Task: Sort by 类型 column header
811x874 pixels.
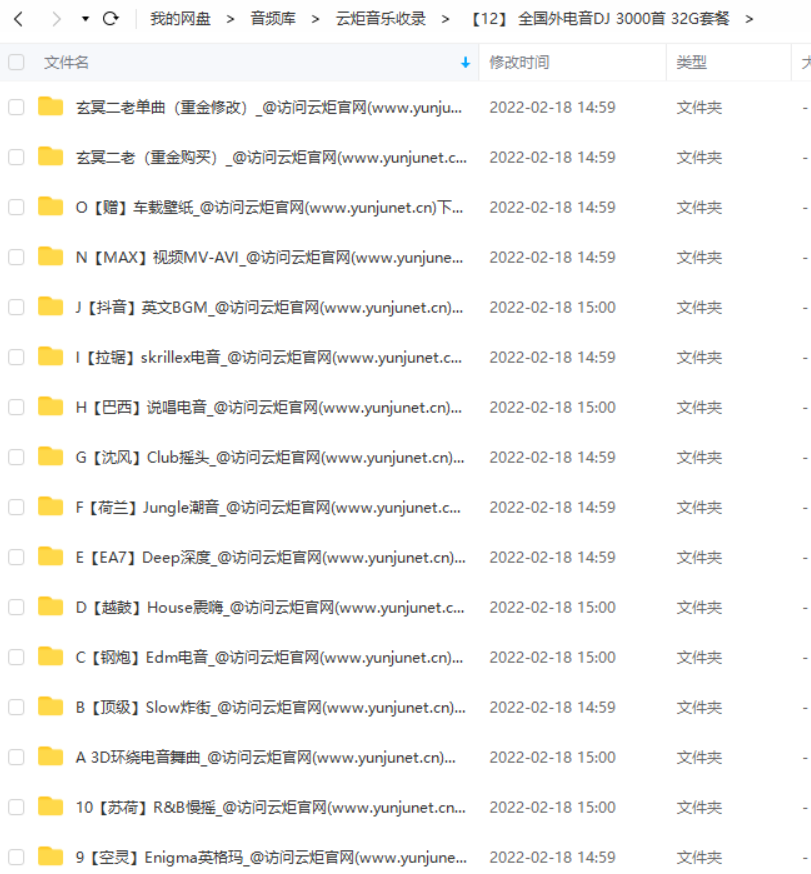Action: (691, 62)
